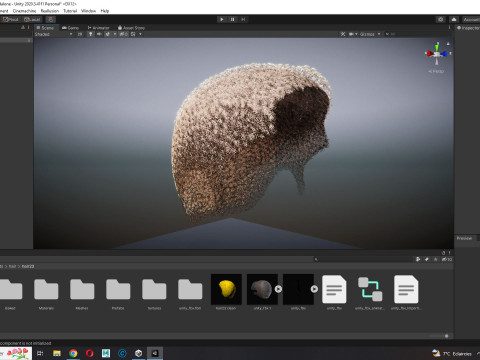Click the hair23 breadcrumb in Project path

(x=28, y=267)
